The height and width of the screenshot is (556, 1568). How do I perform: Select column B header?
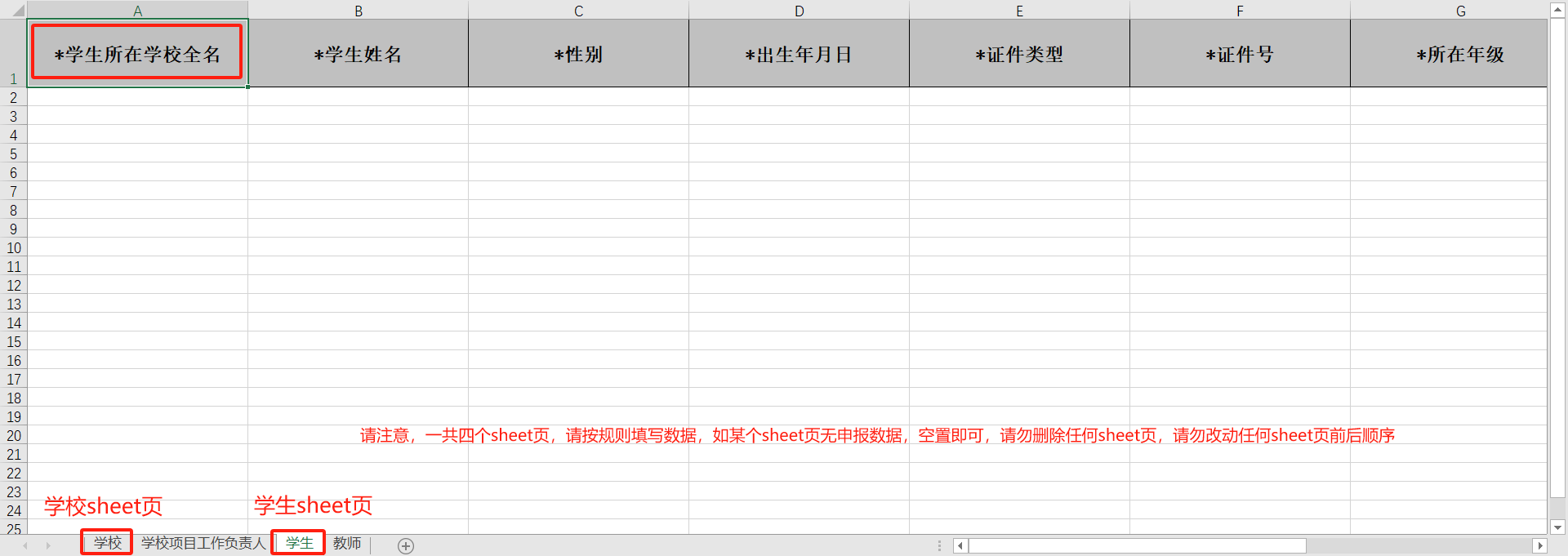tap(359, 11)
